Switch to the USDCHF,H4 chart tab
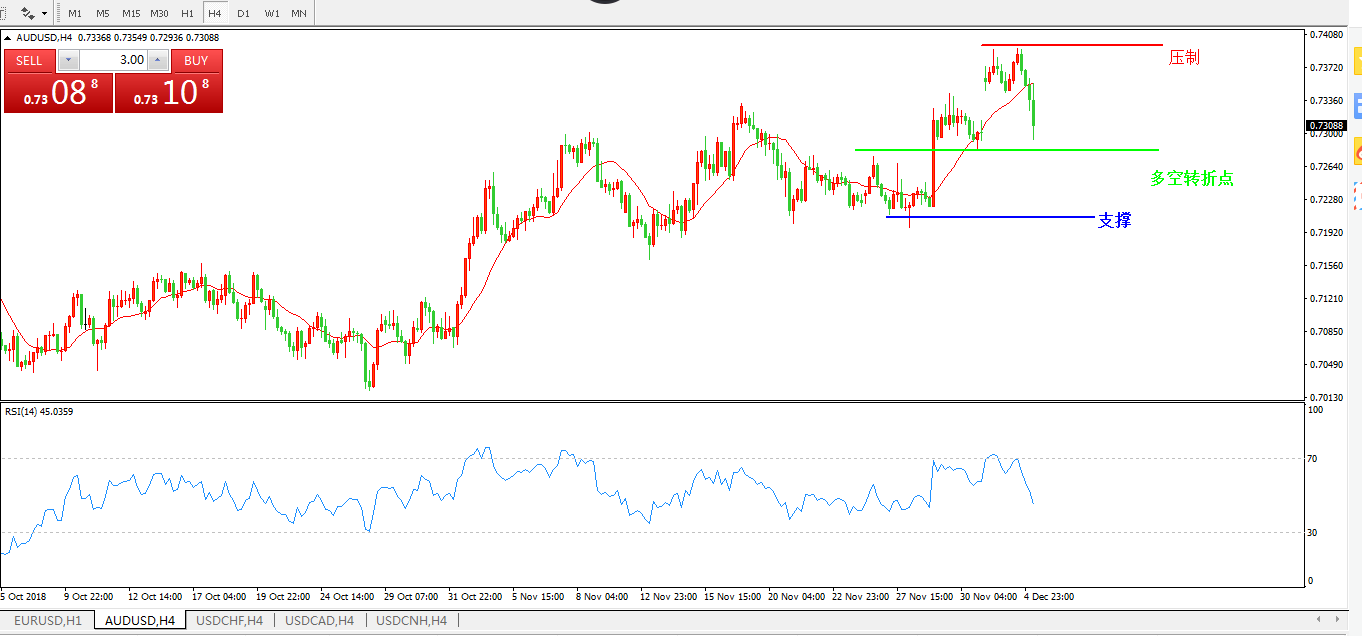Screen dimensions: 1362x636 [x=230, y=621]
